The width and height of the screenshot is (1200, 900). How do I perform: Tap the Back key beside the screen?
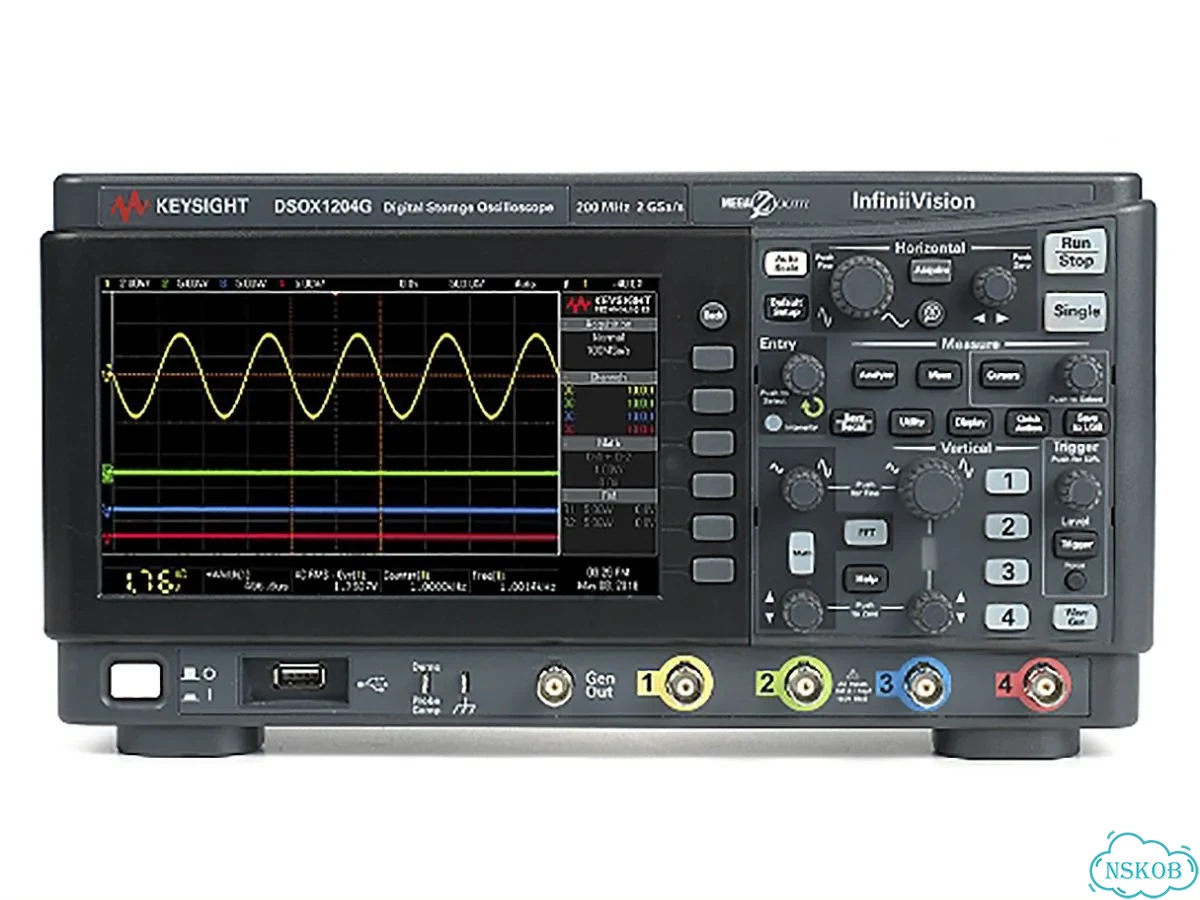pyautogui.click(x=712, y=314)
